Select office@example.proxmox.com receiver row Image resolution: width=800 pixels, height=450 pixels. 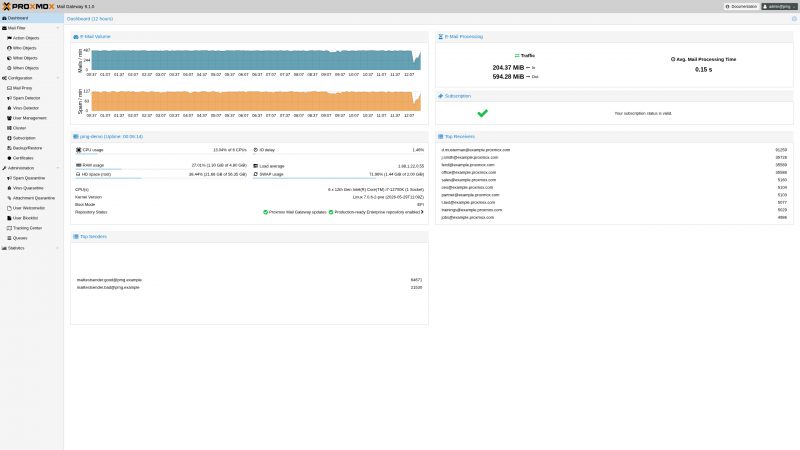pos(614,172)
